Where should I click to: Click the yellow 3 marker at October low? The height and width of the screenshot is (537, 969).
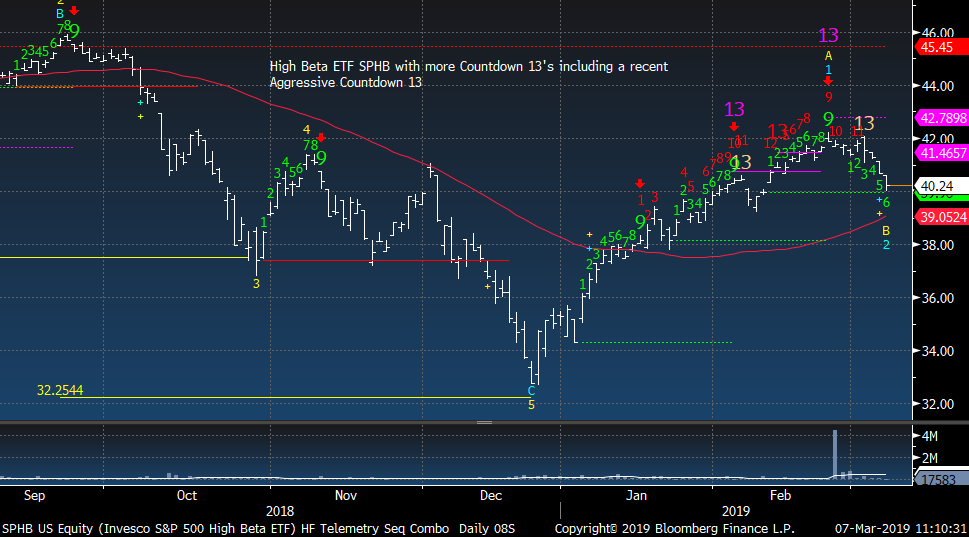coord(256,284)
